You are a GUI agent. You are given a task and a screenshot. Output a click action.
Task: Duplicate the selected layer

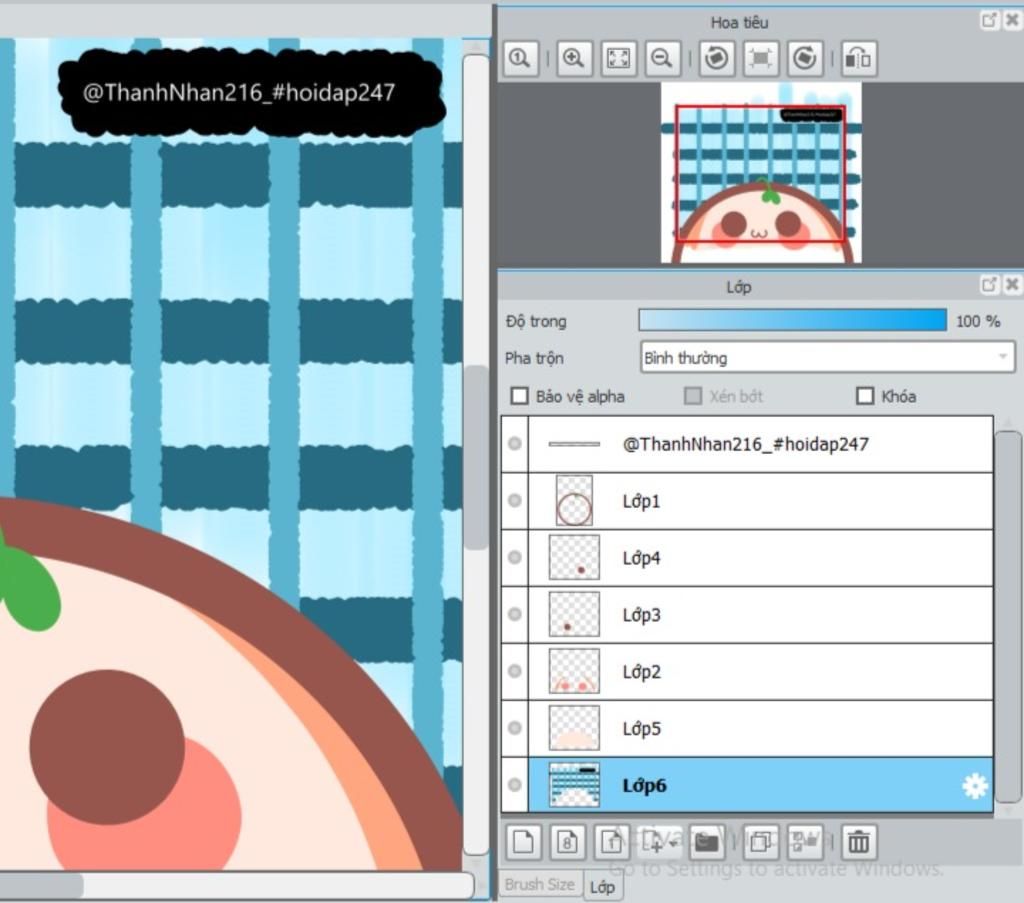tap(761, 842)
